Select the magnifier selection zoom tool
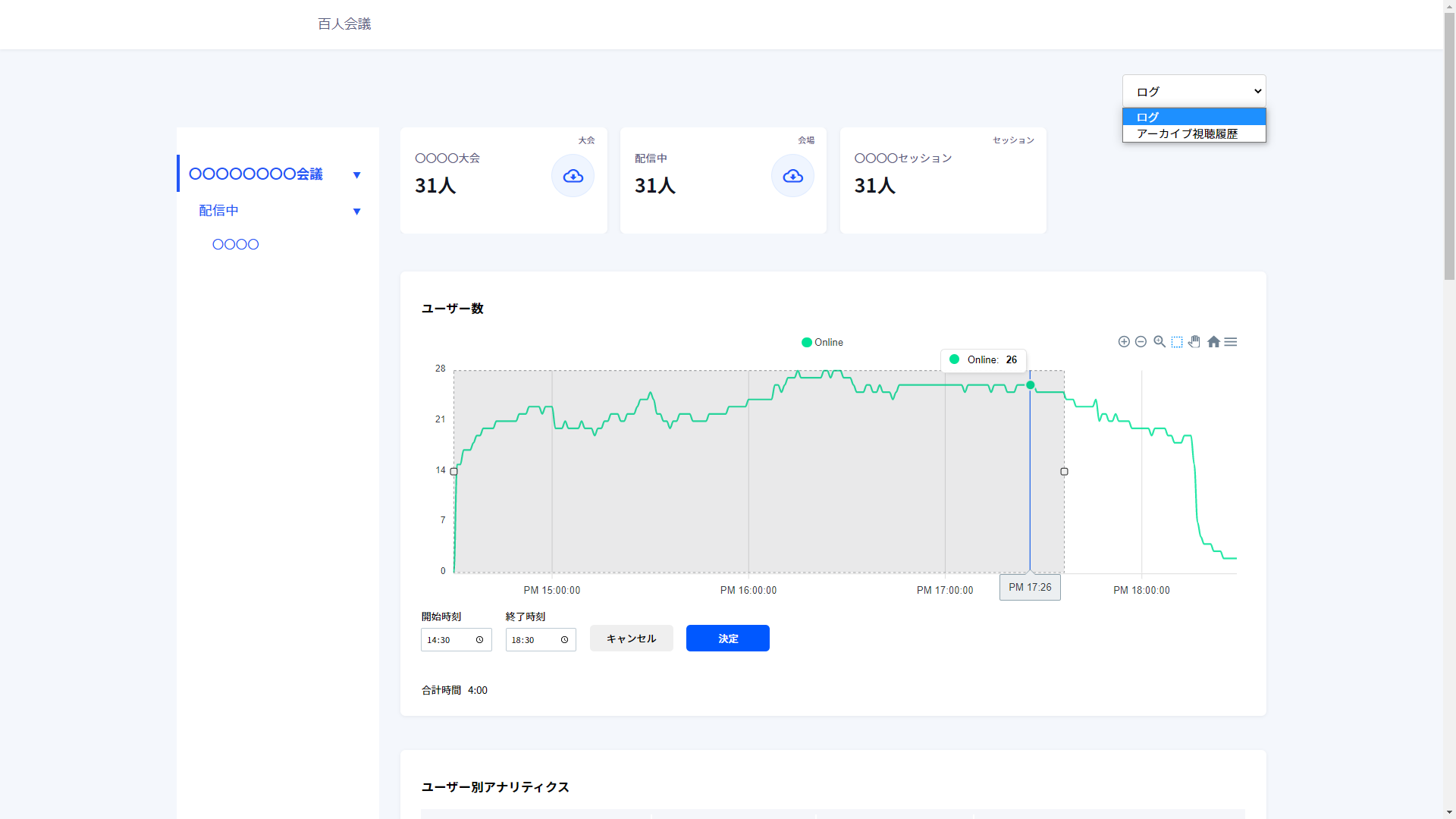1456x819 pixels. click(1159, 342)
